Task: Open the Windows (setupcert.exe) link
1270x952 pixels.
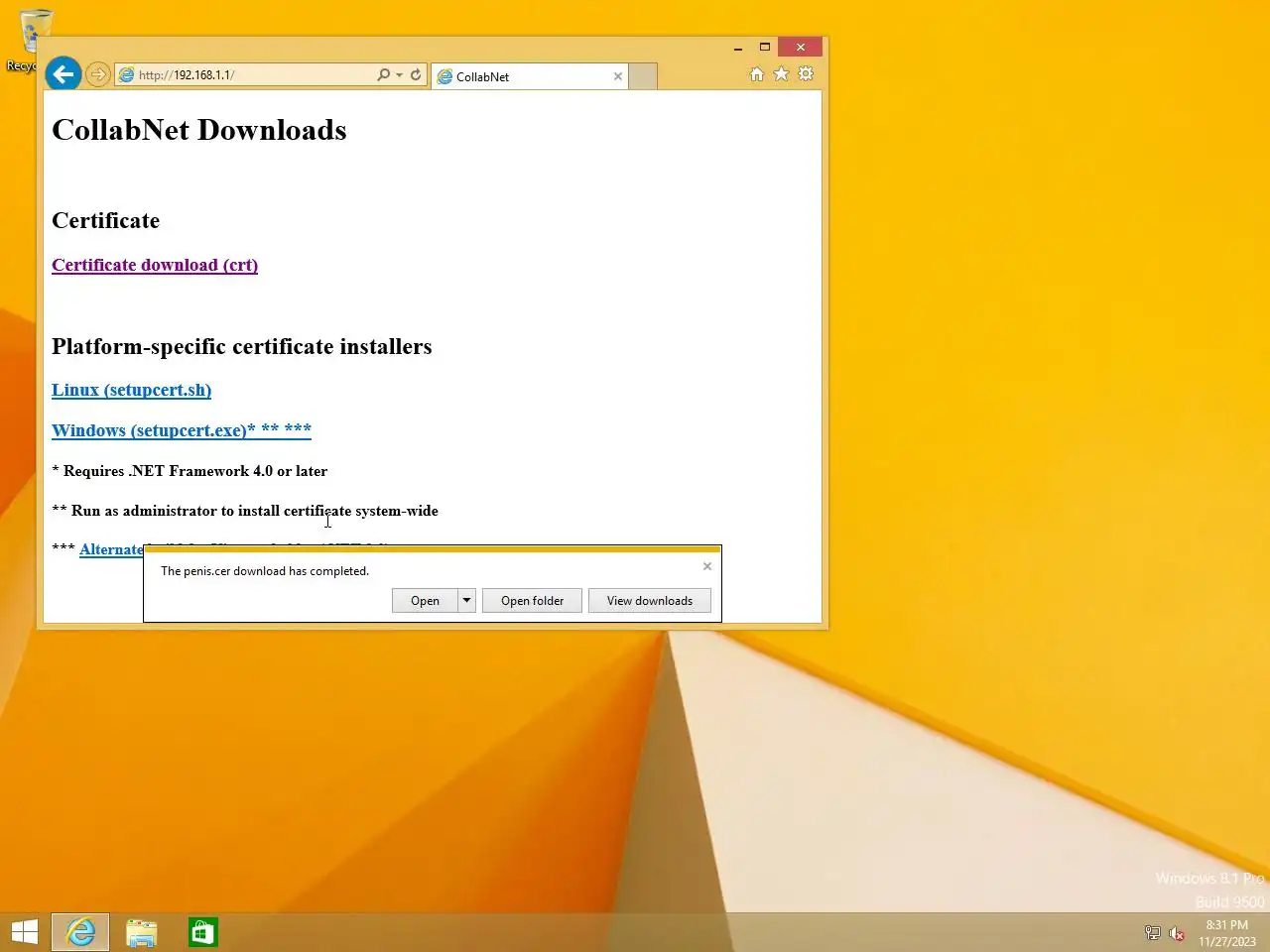Action: [x=182, y=430]
